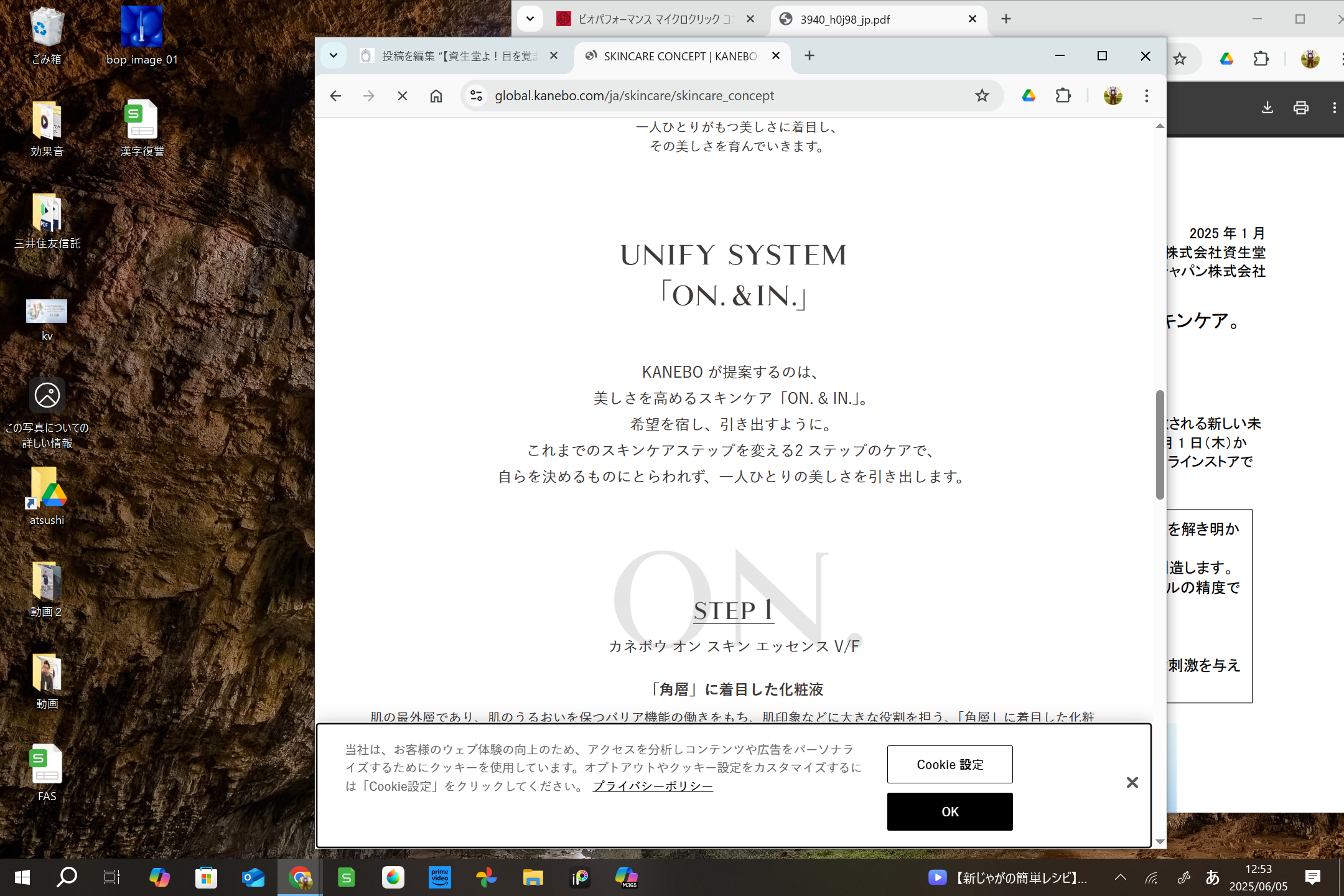The height and width of the screenshot is (896, 1344).
Task: Open File Explorer from taskbar
Action: pos(533,877)
